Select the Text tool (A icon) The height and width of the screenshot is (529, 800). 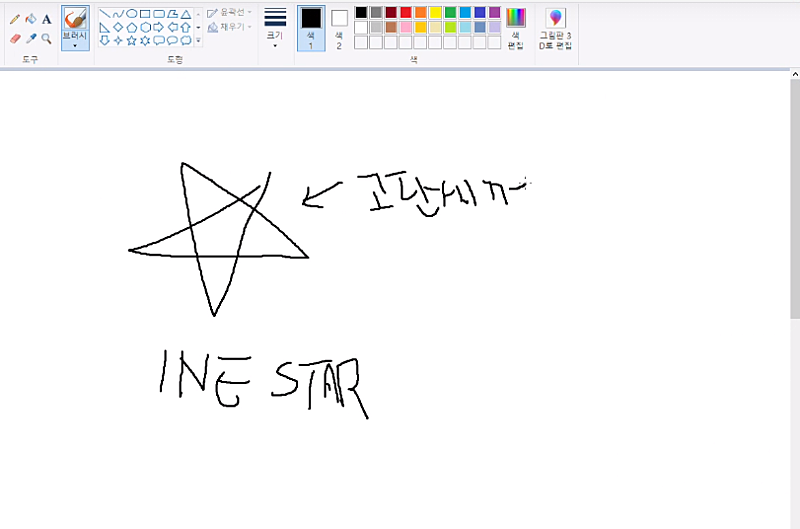point(46,19)
